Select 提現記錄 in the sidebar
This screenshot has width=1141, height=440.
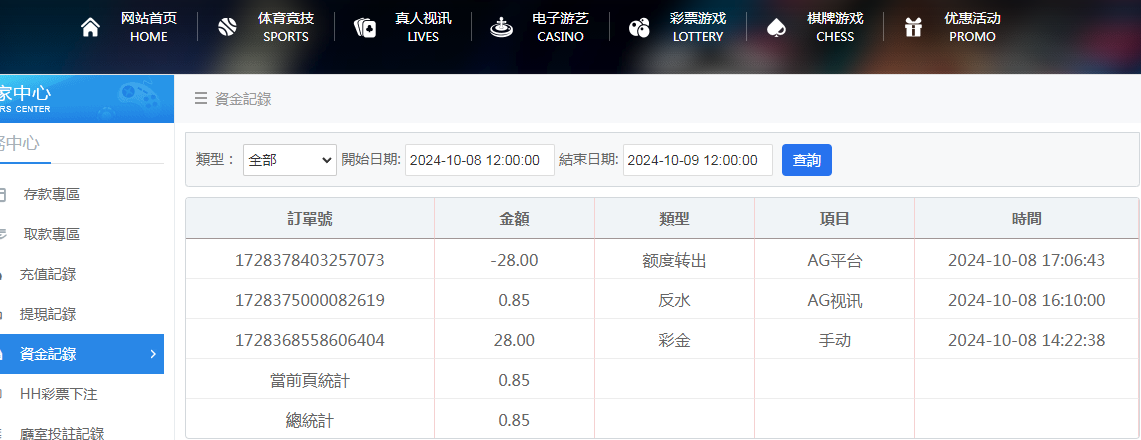(x=48, y=314)
